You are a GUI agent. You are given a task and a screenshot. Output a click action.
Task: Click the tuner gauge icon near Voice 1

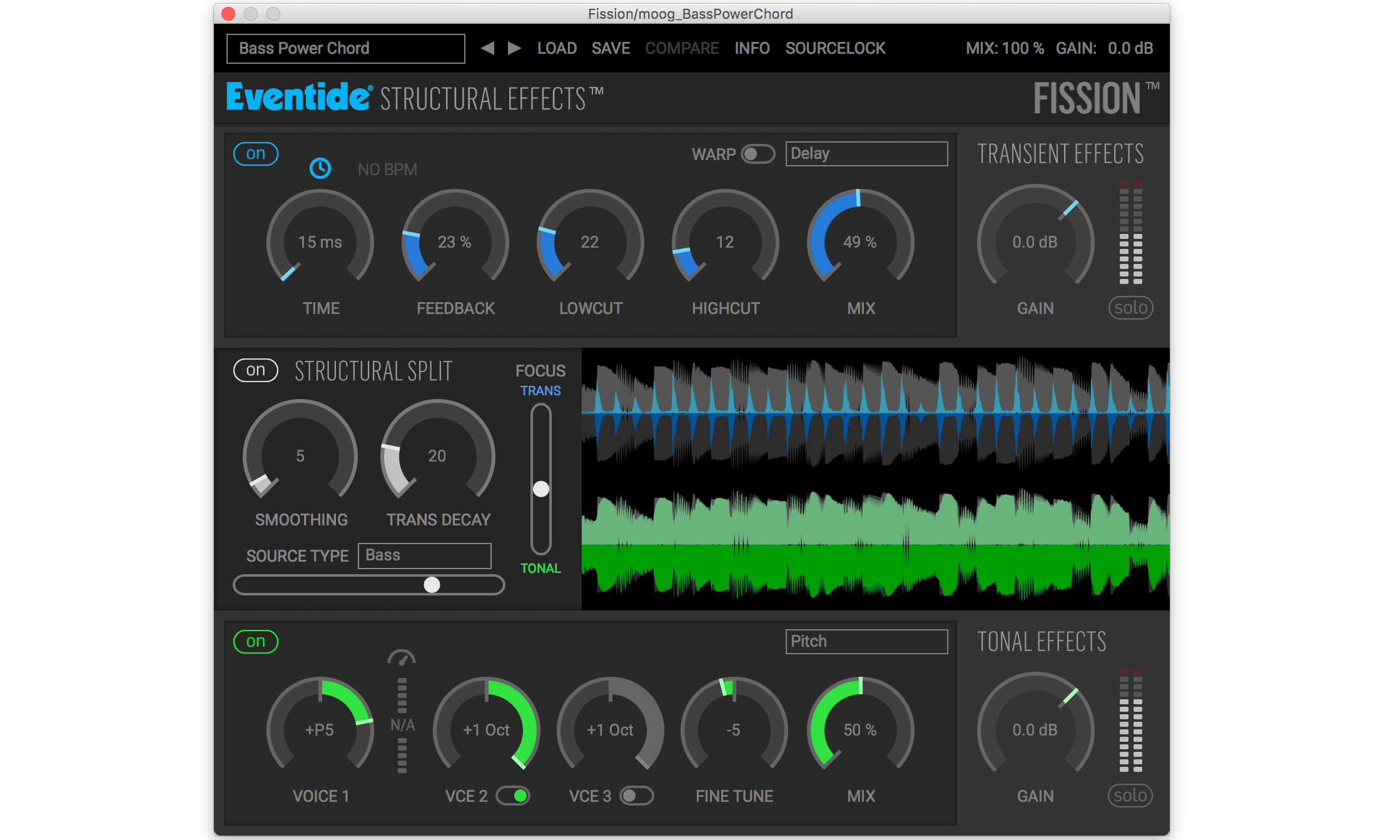pyautogui.click(x=402, y=658)
